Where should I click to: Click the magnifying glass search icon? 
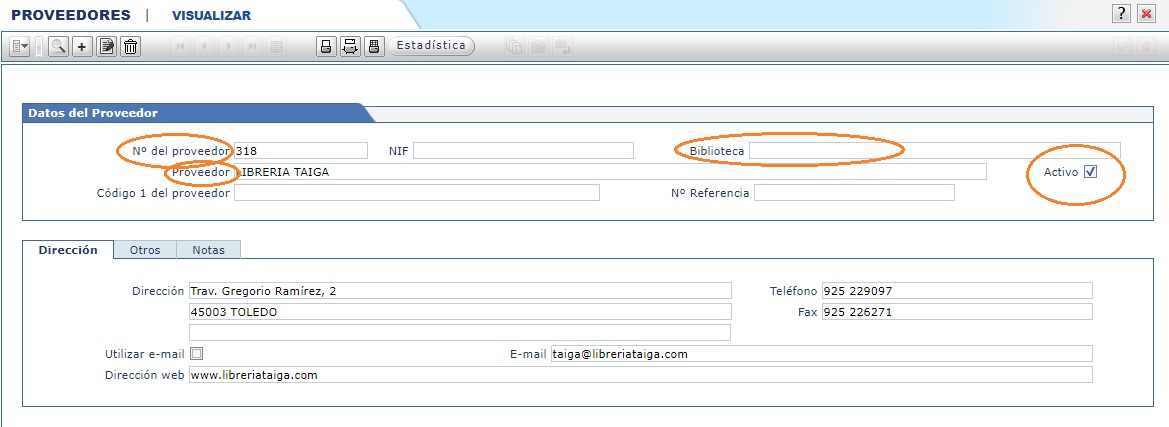coord(58,46)
